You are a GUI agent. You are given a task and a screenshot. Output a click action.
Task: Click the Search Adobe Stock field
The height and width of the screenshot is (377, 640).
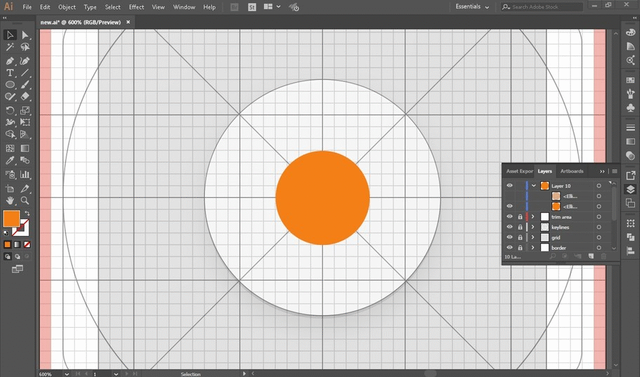tap(542, 7)
